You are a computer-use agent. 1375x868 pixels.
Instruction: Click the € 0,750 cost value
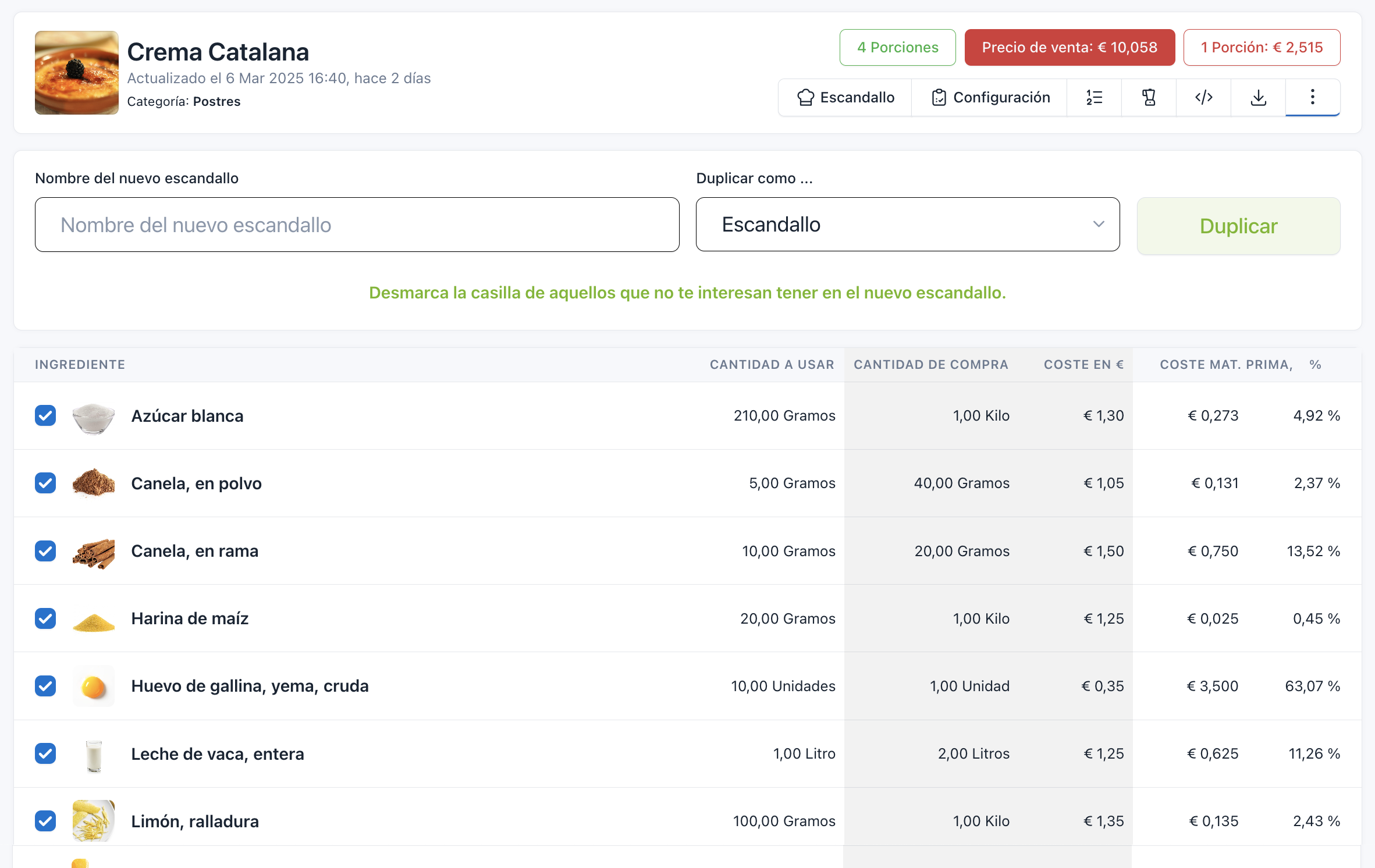(1213, 551)
